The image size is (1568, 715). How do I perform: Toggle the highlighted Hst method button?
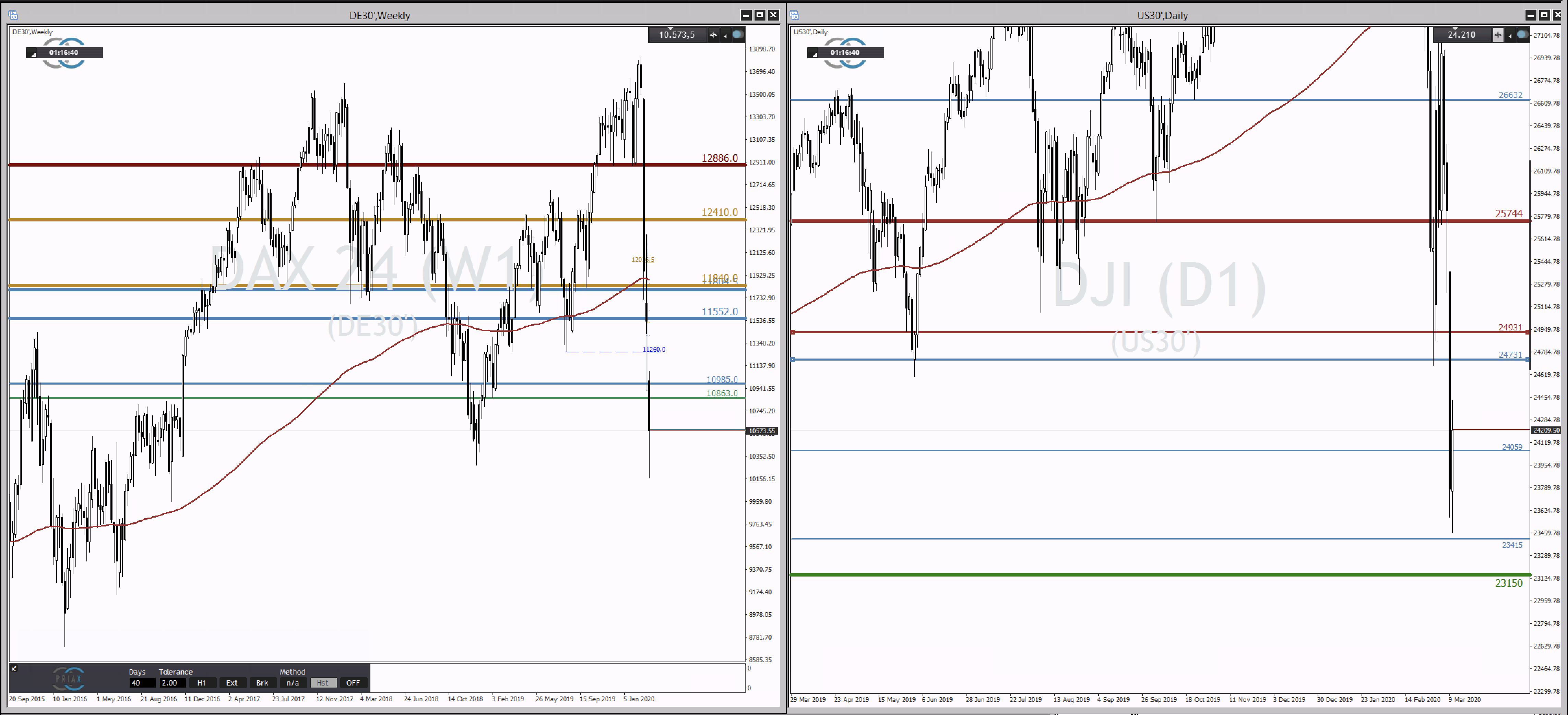[x=323, y=683]
